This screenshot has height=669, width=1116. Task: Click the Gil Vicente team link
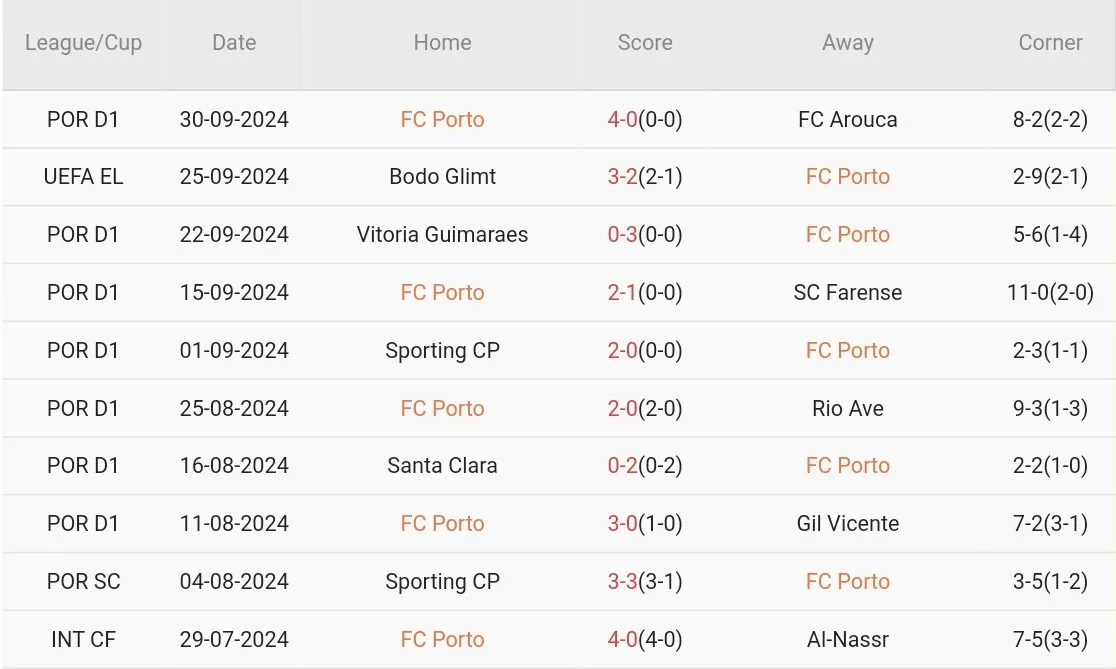click(x=848, y=524)
